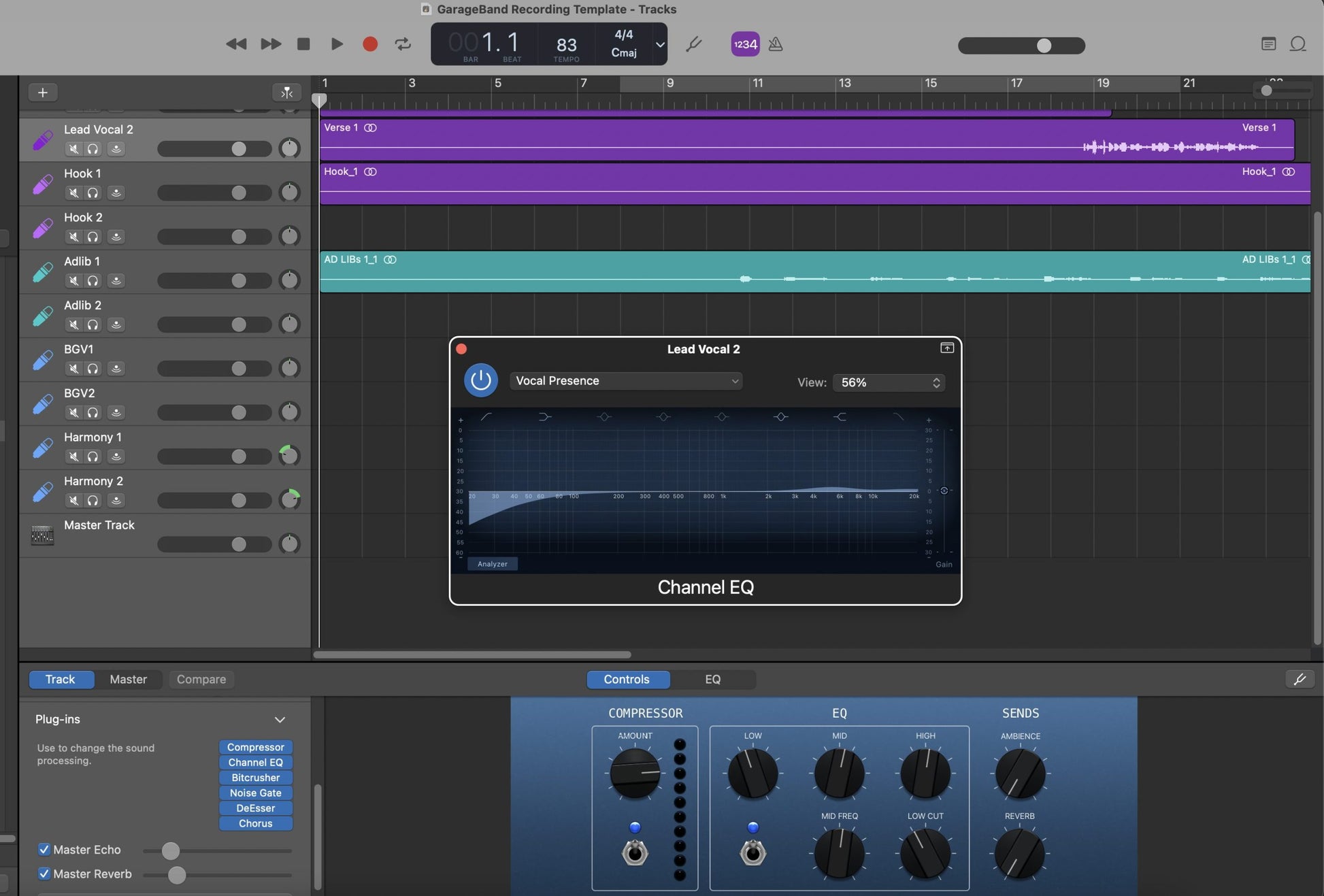Collapse the Plug-ins section chevron
1324x896 pixels.
coord(280,719)
